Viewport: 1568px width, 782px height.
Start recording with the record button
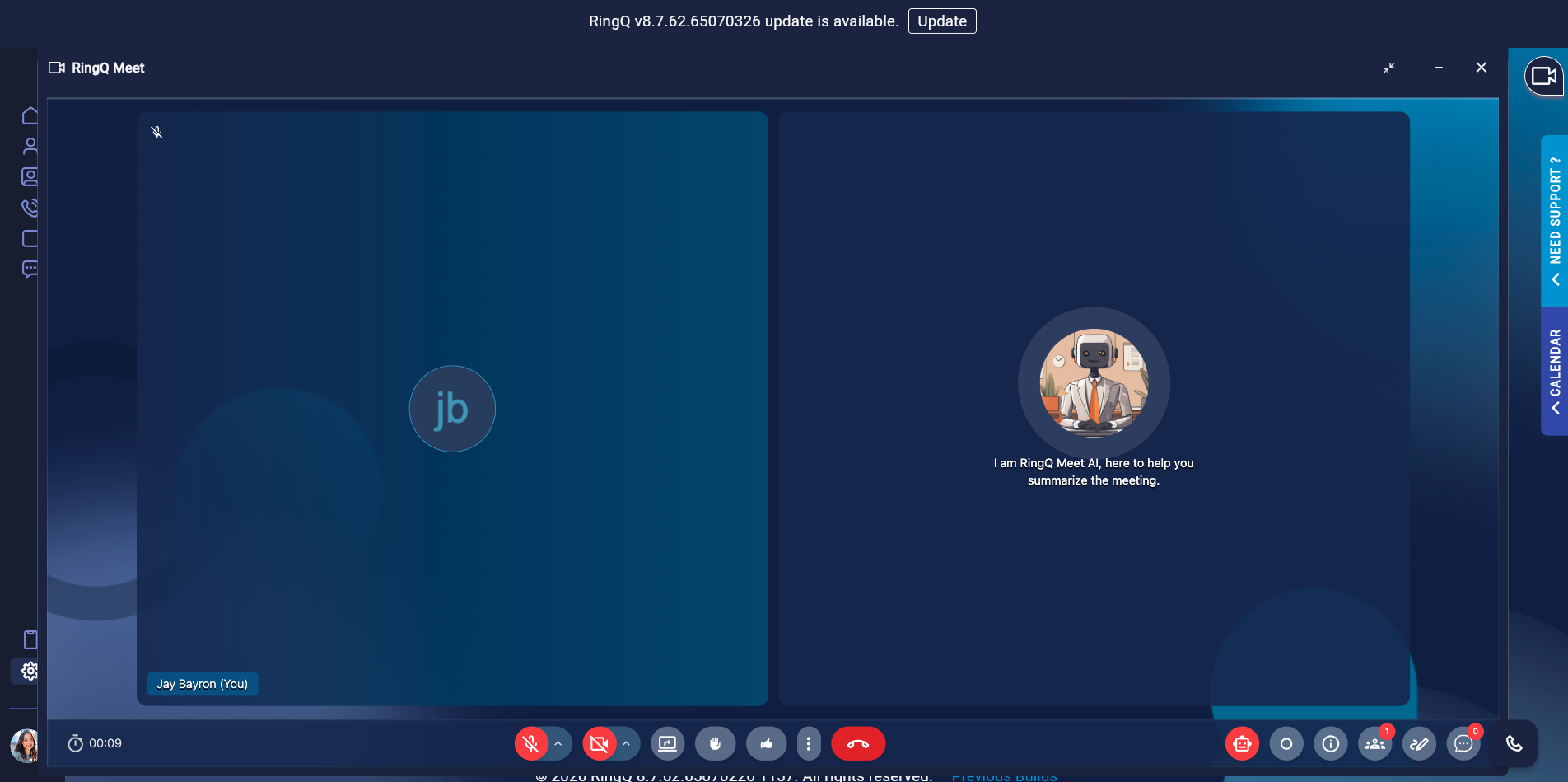pos(1286,744)
